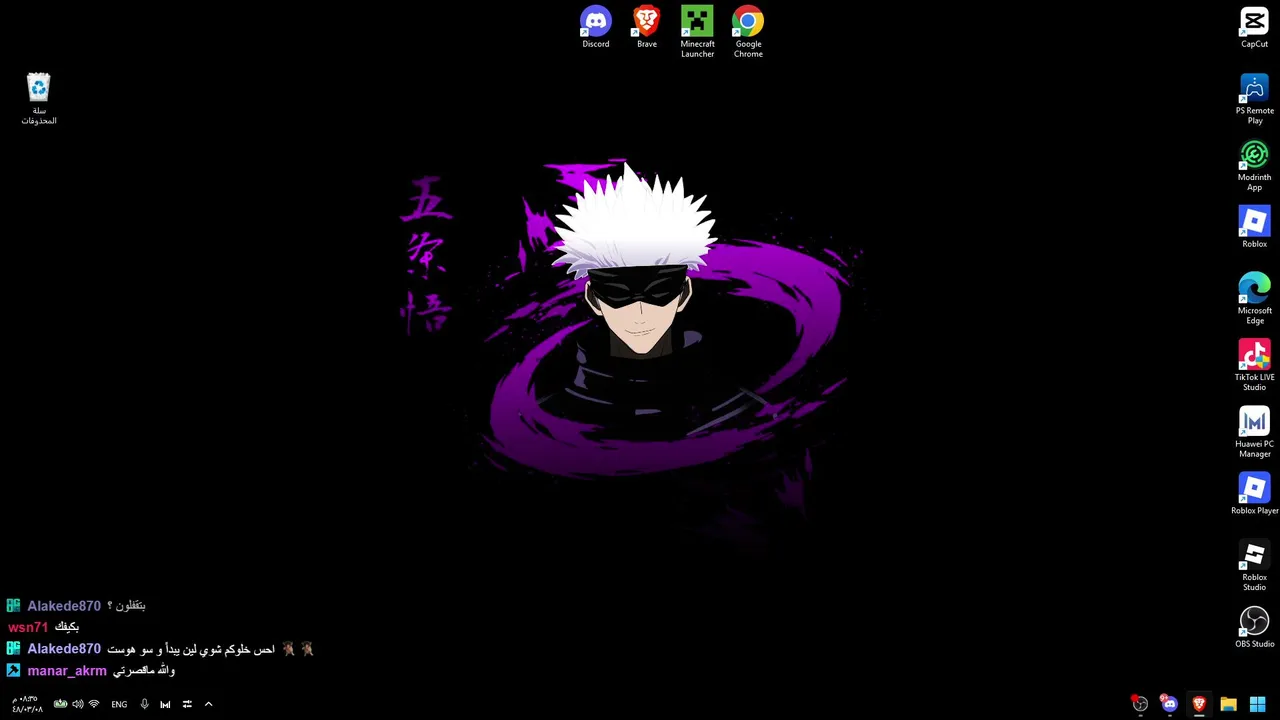Select the OBS Studio desktop shortcut
The image size is (1280, 720).
pyautogui.click(x=1254, y=627)
